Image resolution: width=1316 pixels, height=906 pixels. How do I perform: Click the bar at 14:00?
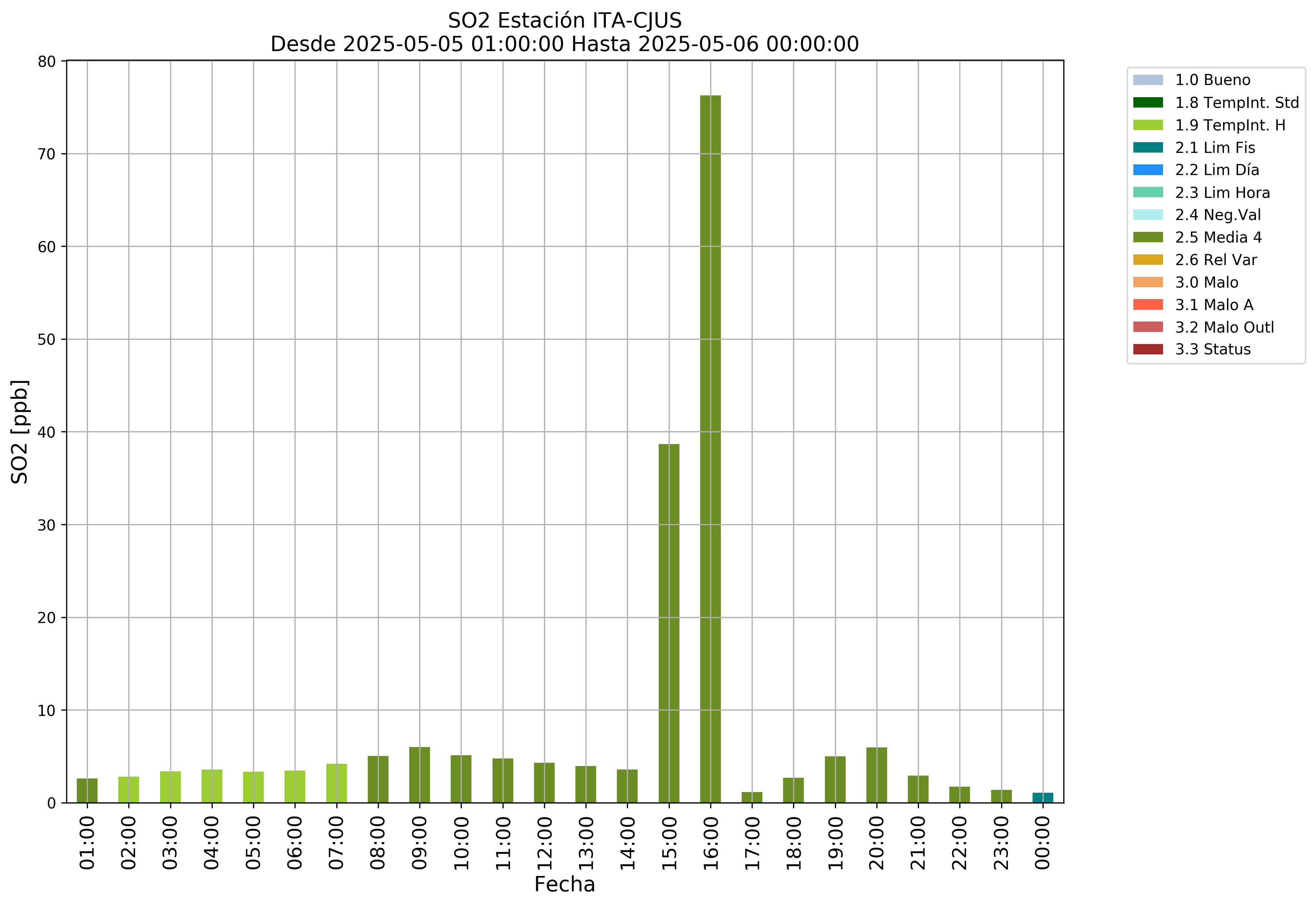tap(627, 786)
